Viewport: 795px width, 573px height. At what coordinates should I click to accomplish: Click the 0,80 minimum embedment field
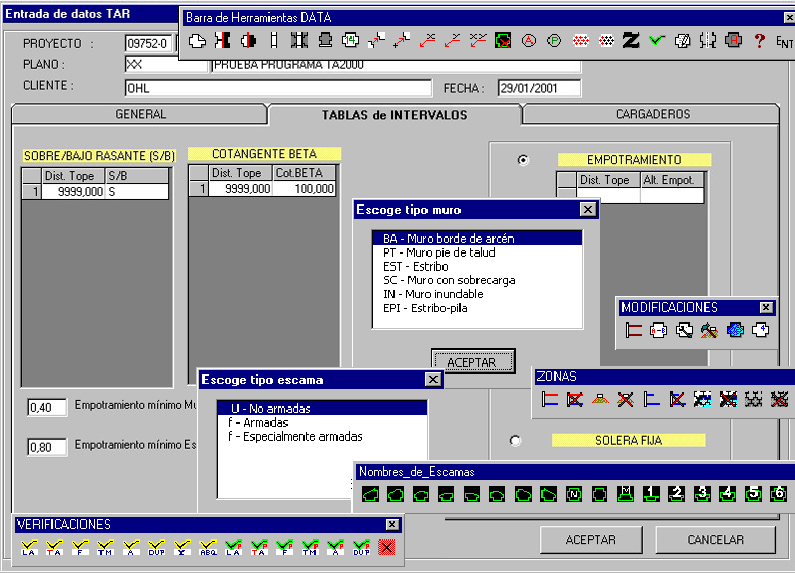pyautogui.click(x=47, y=447)
